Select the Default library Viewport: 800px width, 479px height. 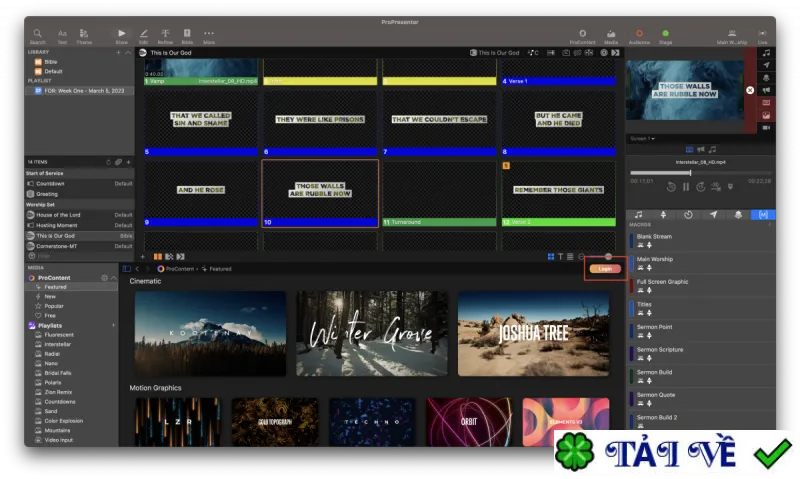pyautogui.click(x=53, y=71)
